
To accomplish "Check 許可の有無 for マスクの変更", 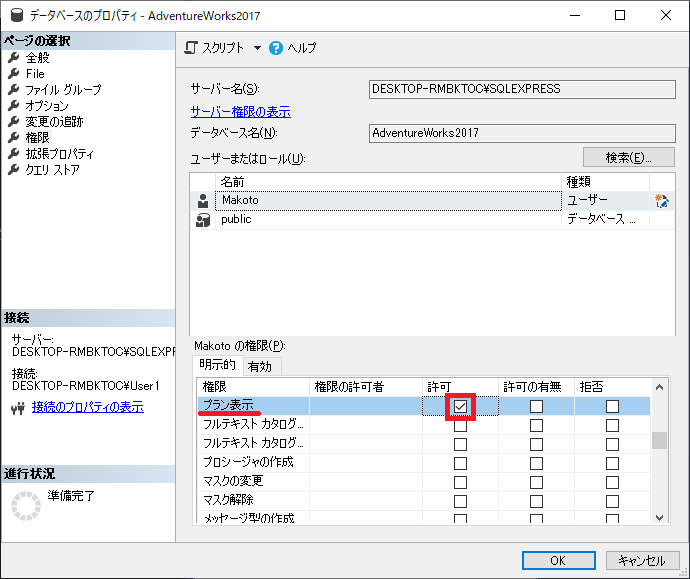I will click(536, 482).
